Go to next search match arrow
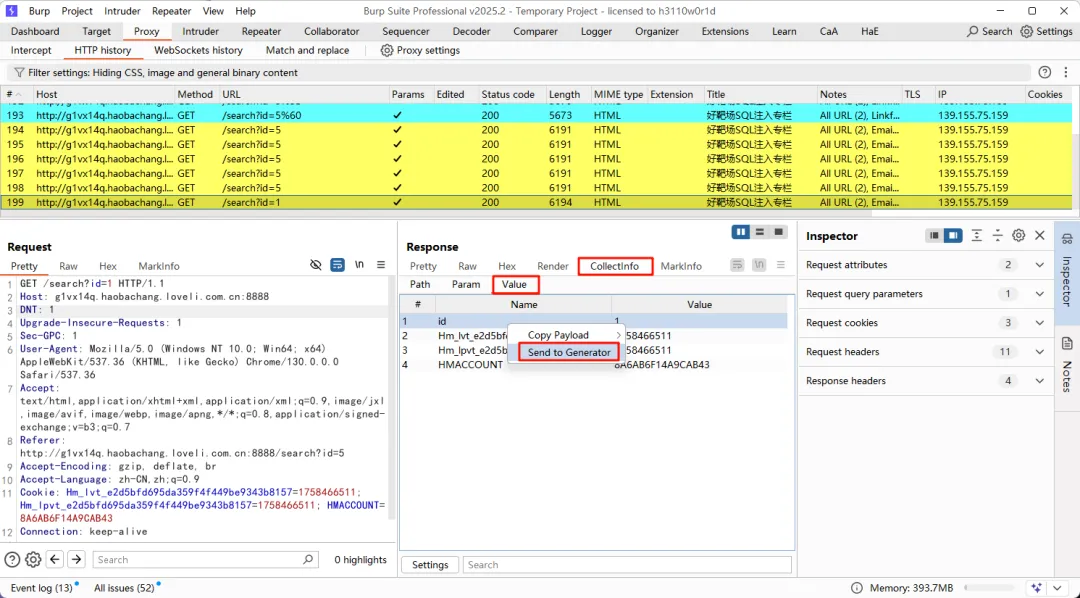Image resolution: width=1080 pixels, height=598 pixels. tap(76, 559)
